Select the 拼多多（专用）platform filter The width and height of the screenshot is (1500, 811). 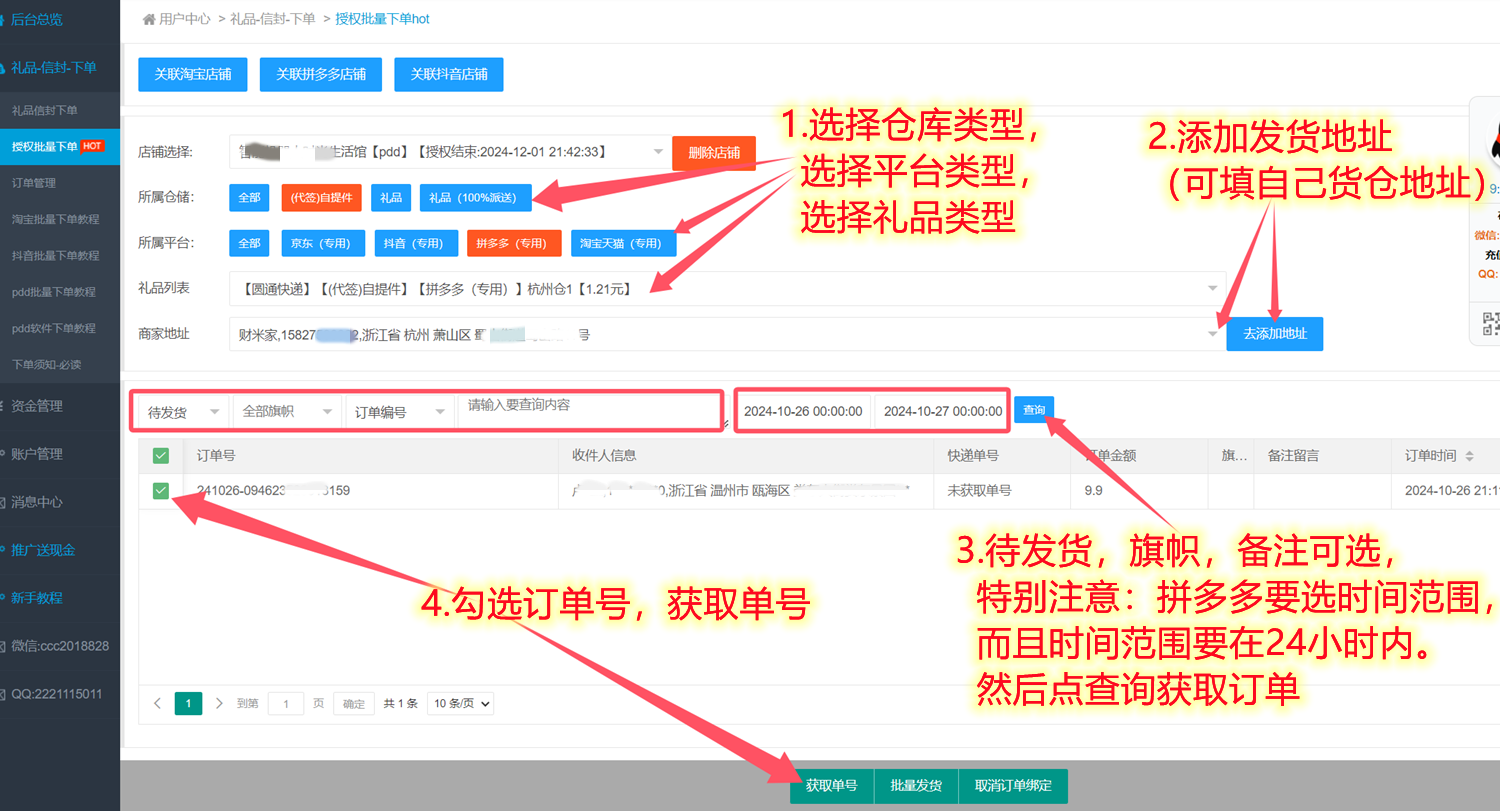511,243
